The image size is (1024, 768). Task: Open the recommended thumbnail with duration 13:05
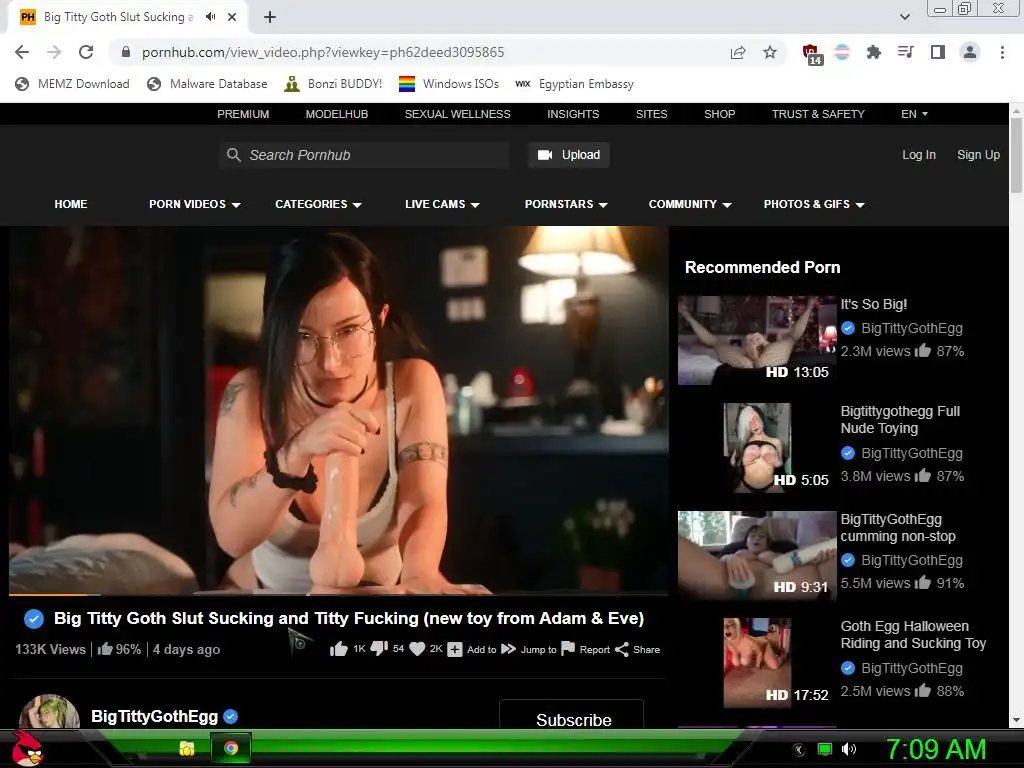[757, 340]
